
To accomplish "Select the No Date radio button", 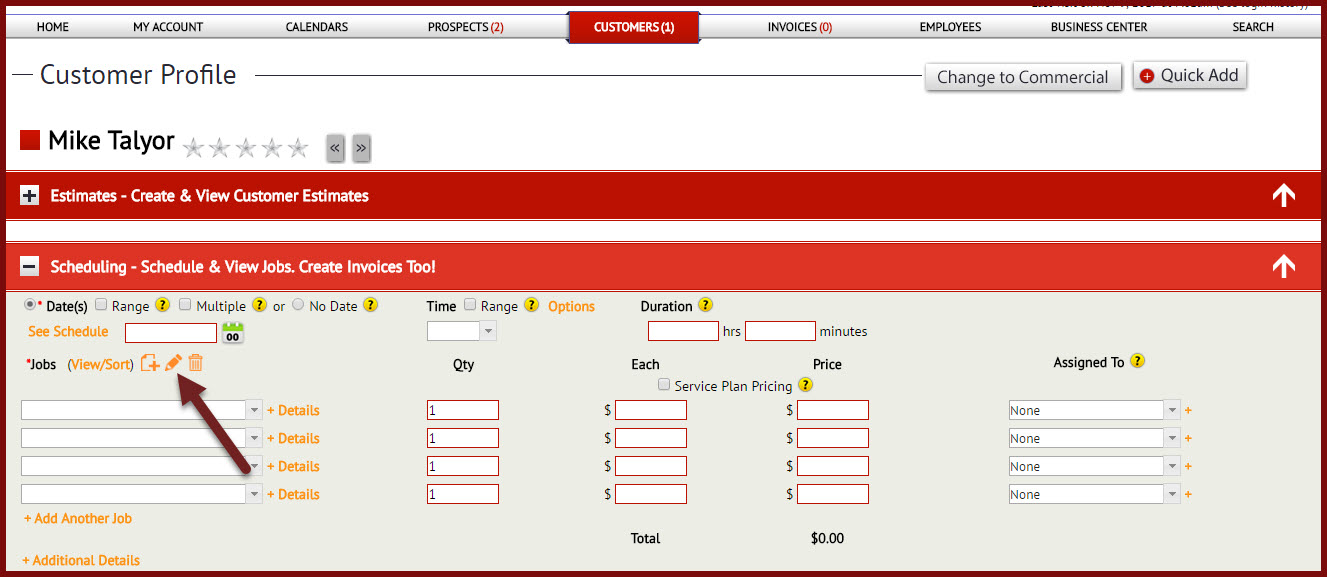I will point(298,305).
